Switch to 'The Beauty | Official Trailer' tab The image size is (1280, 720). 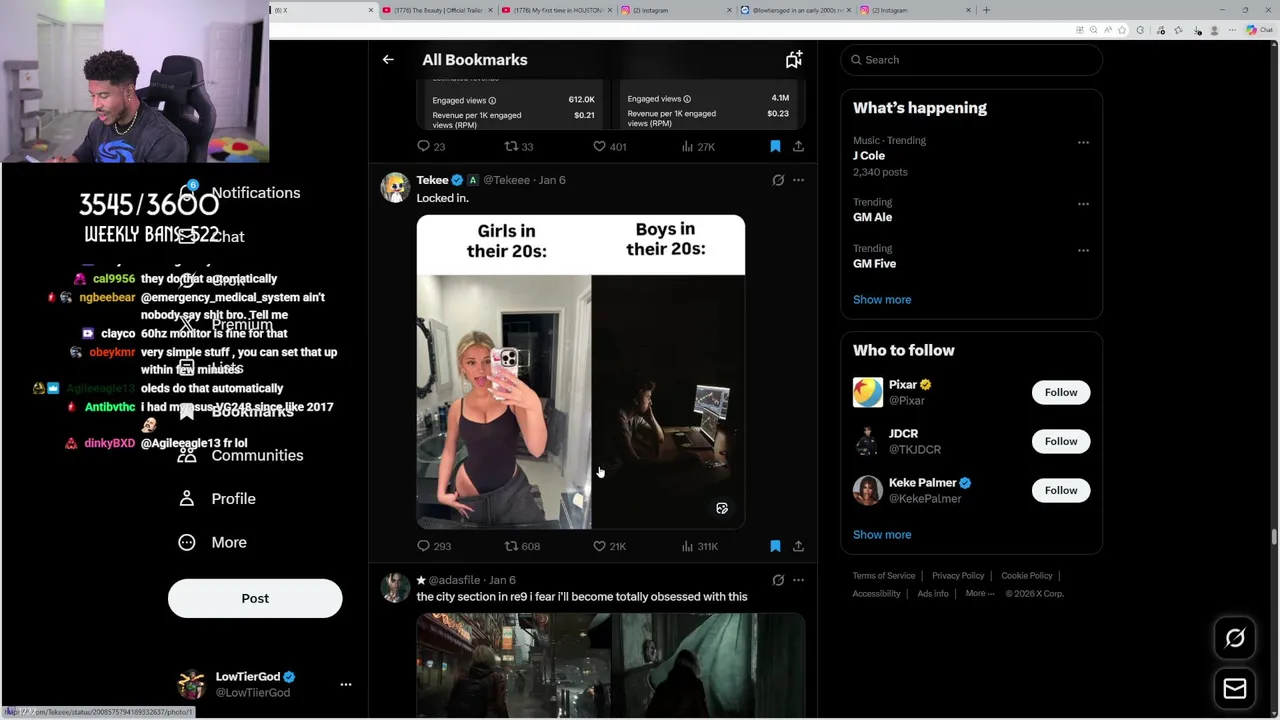439,10
